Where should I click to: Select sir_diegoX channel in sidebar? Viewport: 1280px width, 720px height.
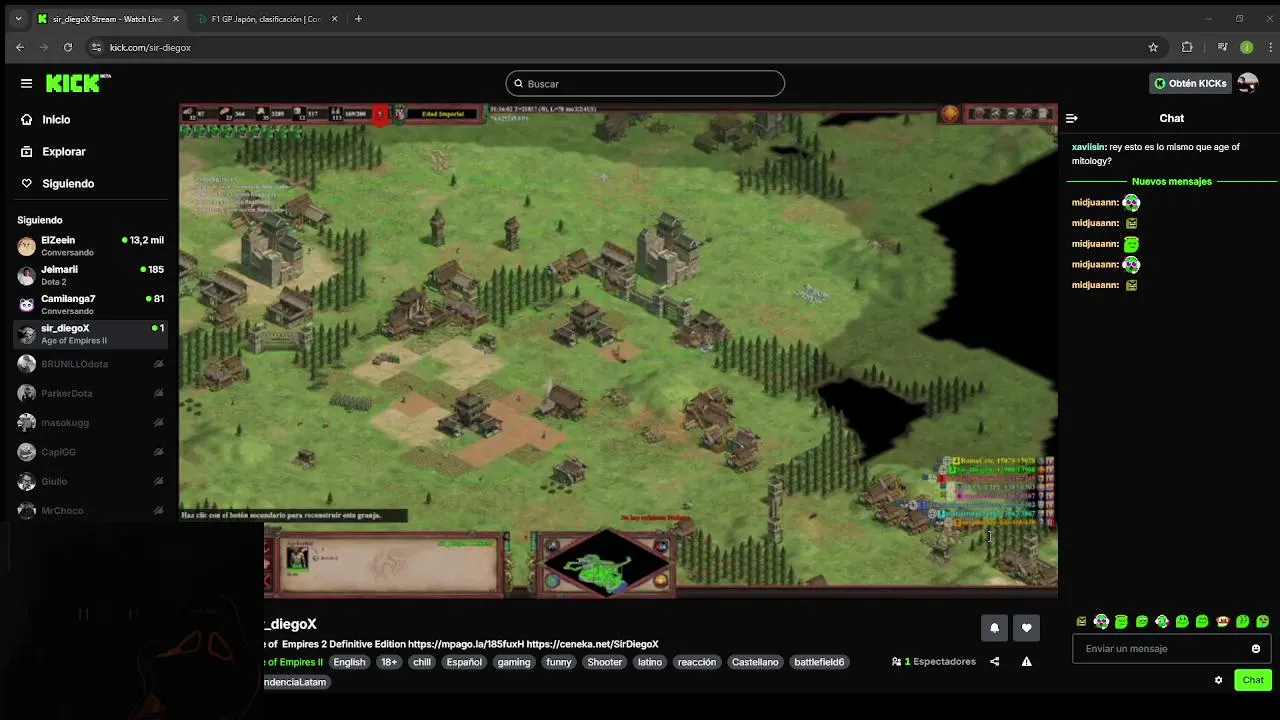pyautogui.click(x=91, y=334)
